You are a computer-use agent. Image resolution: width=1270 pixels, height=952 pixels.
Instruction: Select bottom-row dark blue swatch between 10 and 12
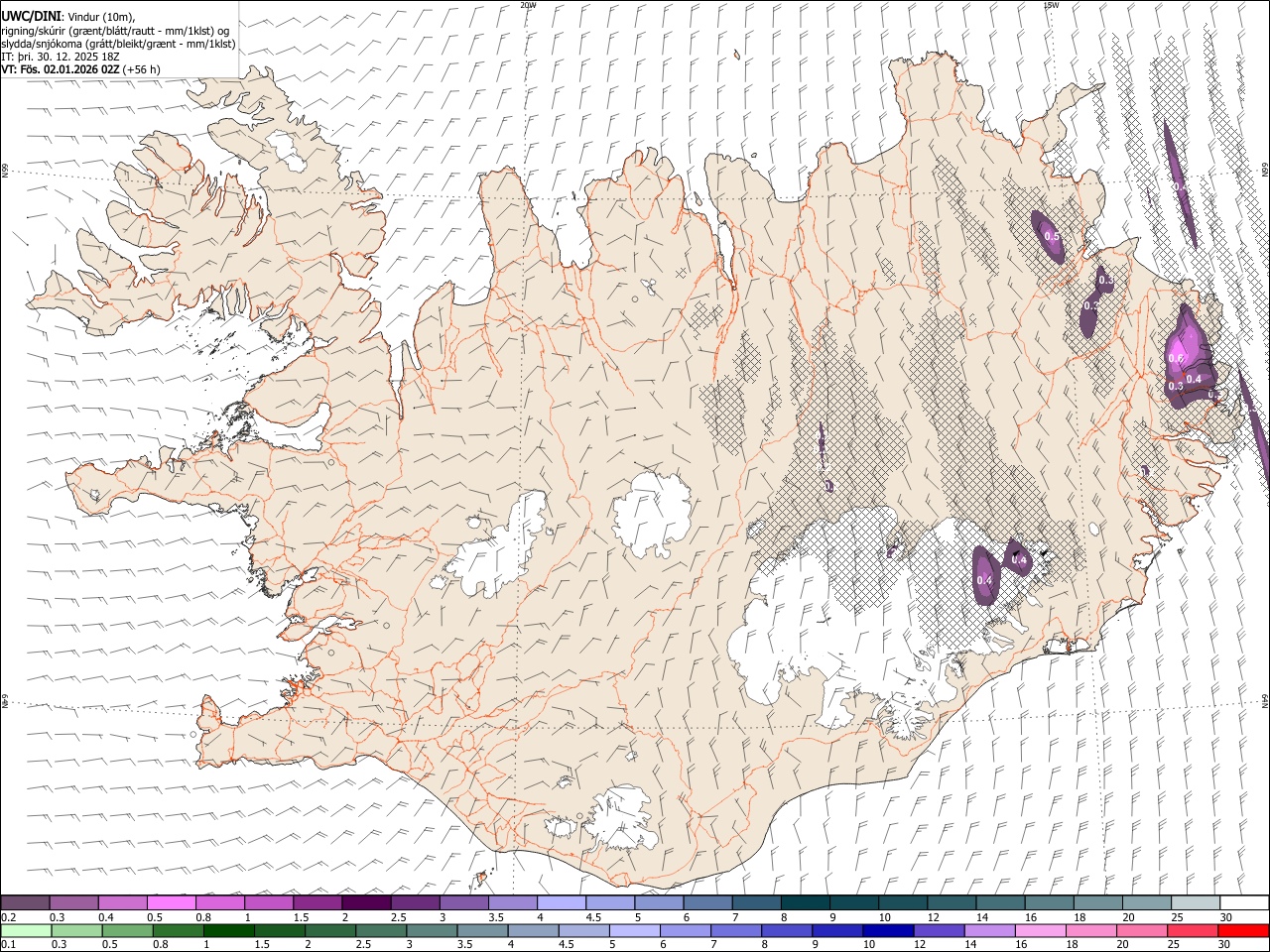(x=888, y=930)
